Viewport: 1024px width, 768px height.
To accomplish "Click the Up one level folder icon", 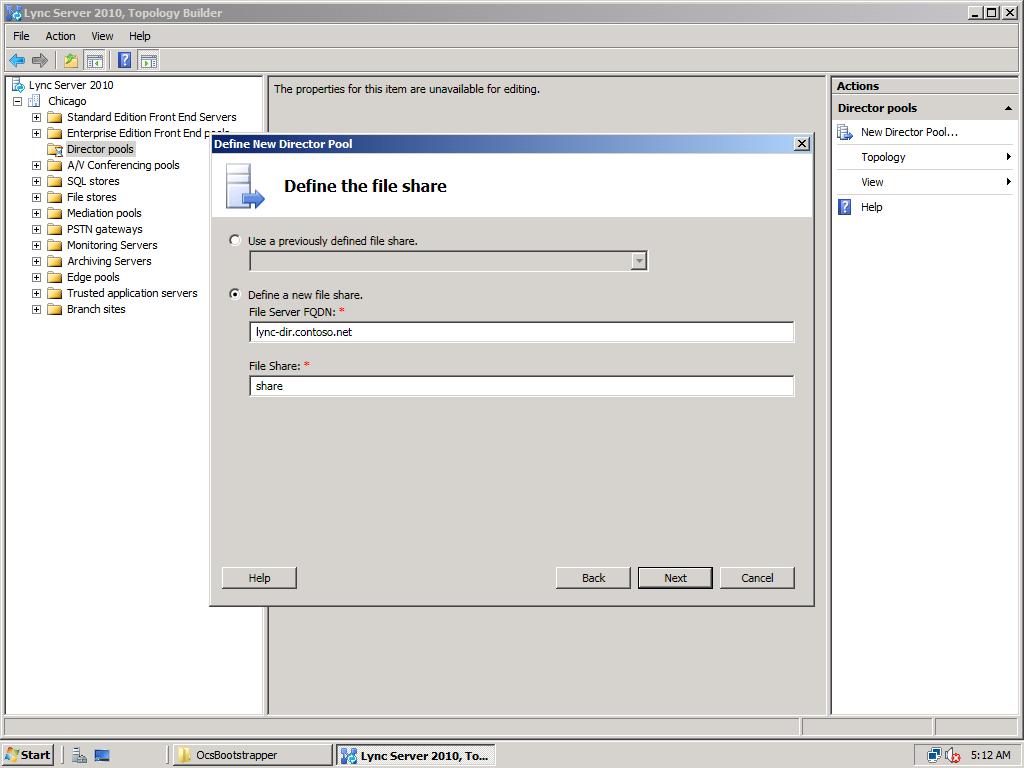I will 71,61.
